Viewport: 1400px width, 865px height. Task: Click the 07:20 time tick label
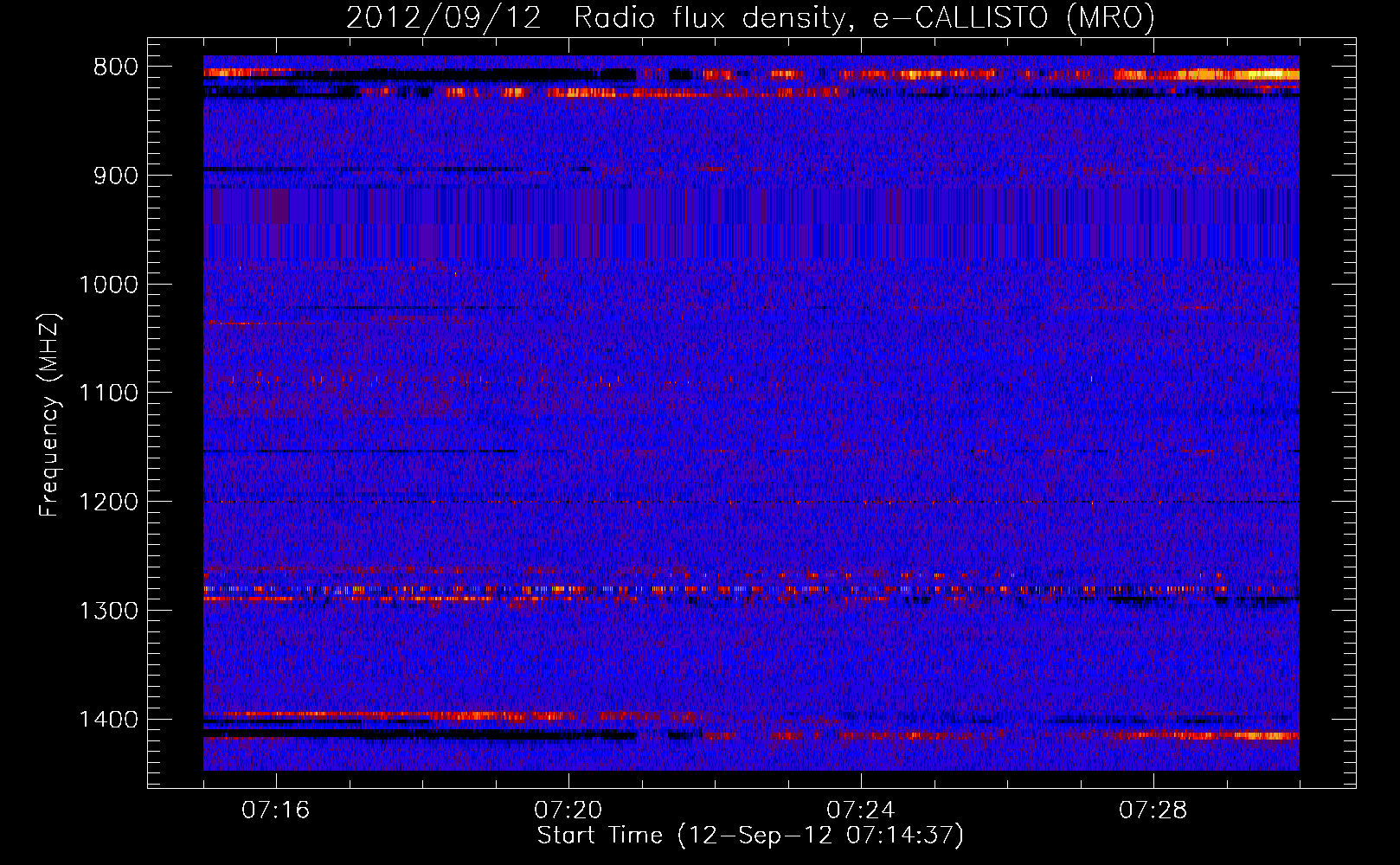coord(568,811)
